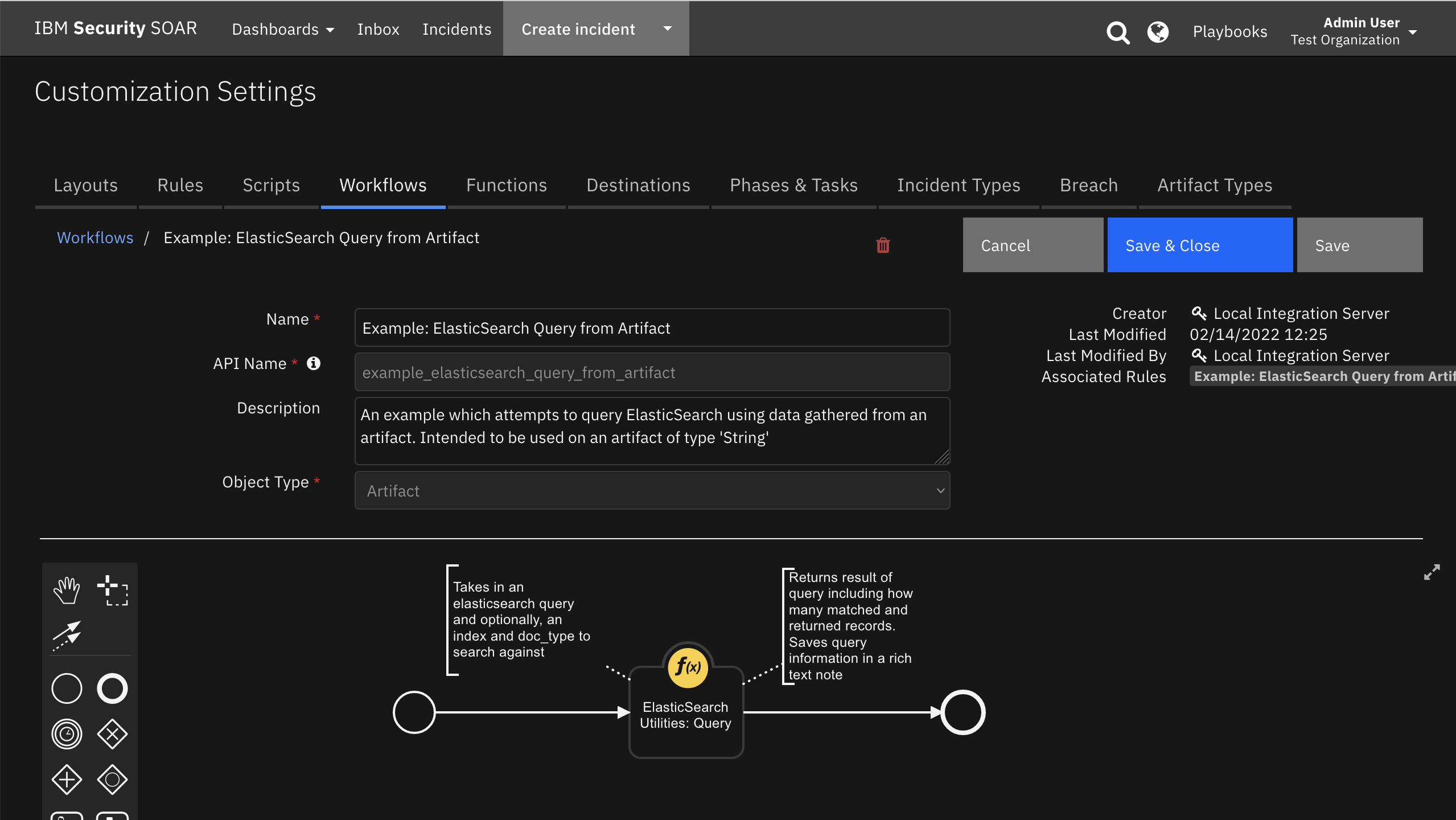Open the Breach tab
This screenshot has width=1456, height=820.
[1089, 186]
